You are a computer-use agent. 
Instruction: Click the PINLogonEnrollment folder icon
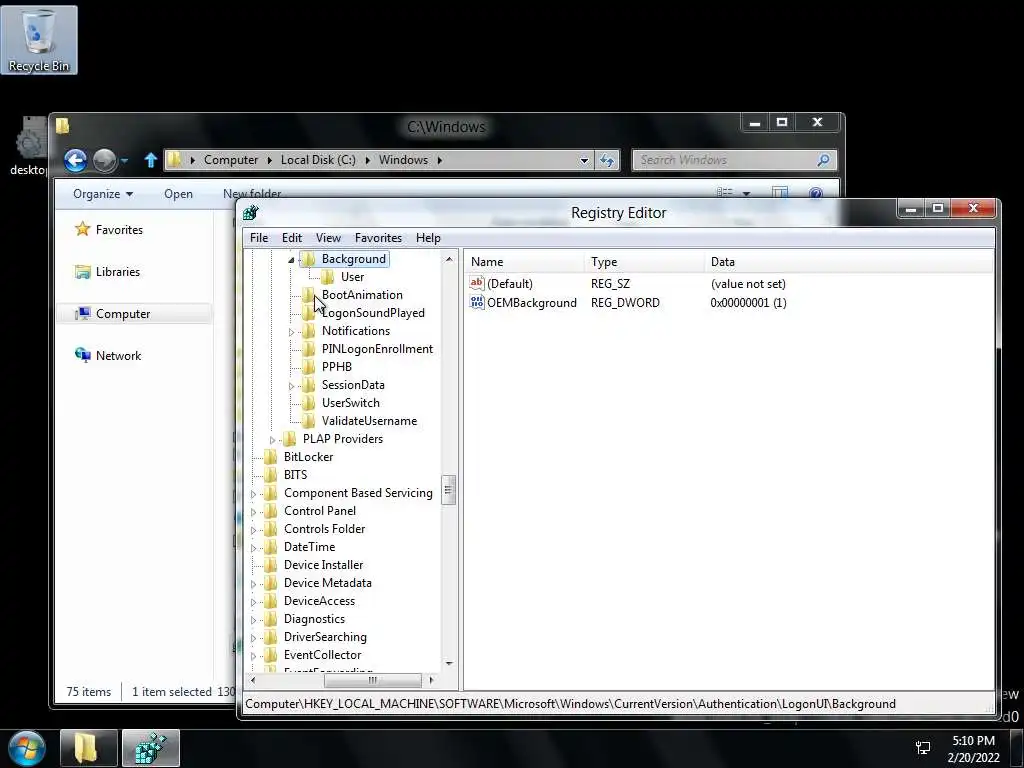tap(308, 349)
